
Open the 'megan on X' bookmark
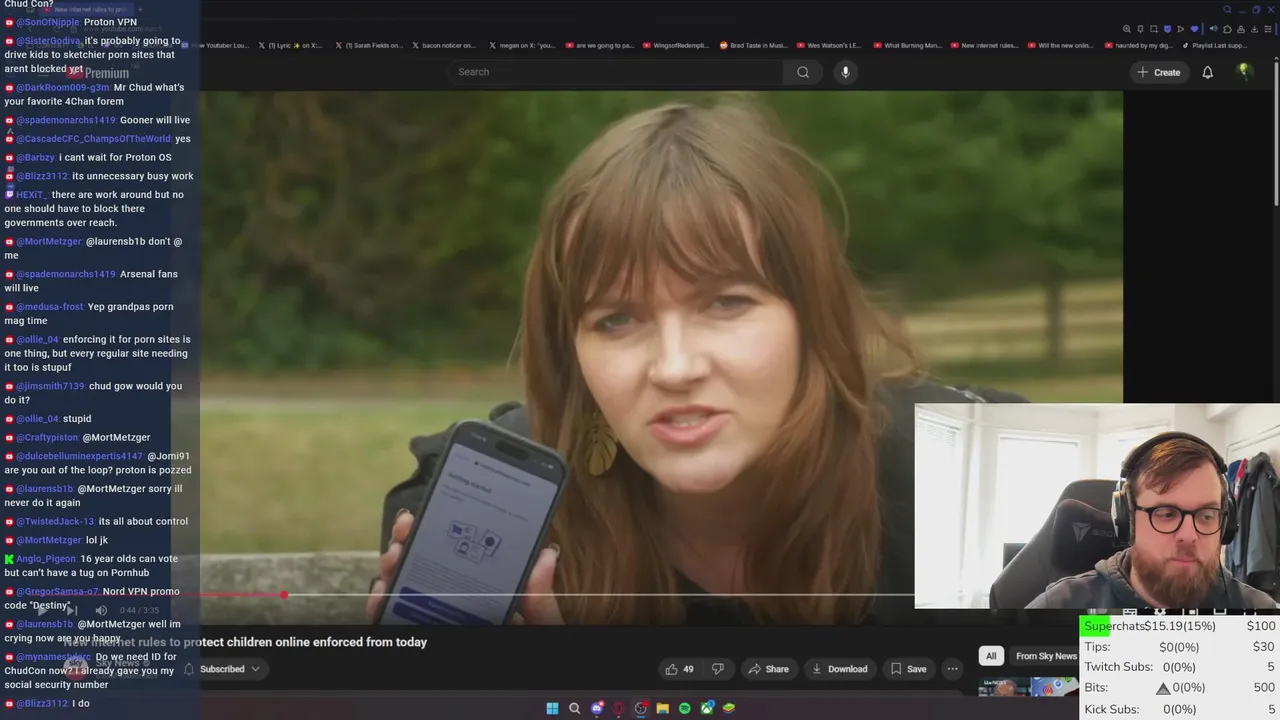pyautogui.click(x=521, y=45)
